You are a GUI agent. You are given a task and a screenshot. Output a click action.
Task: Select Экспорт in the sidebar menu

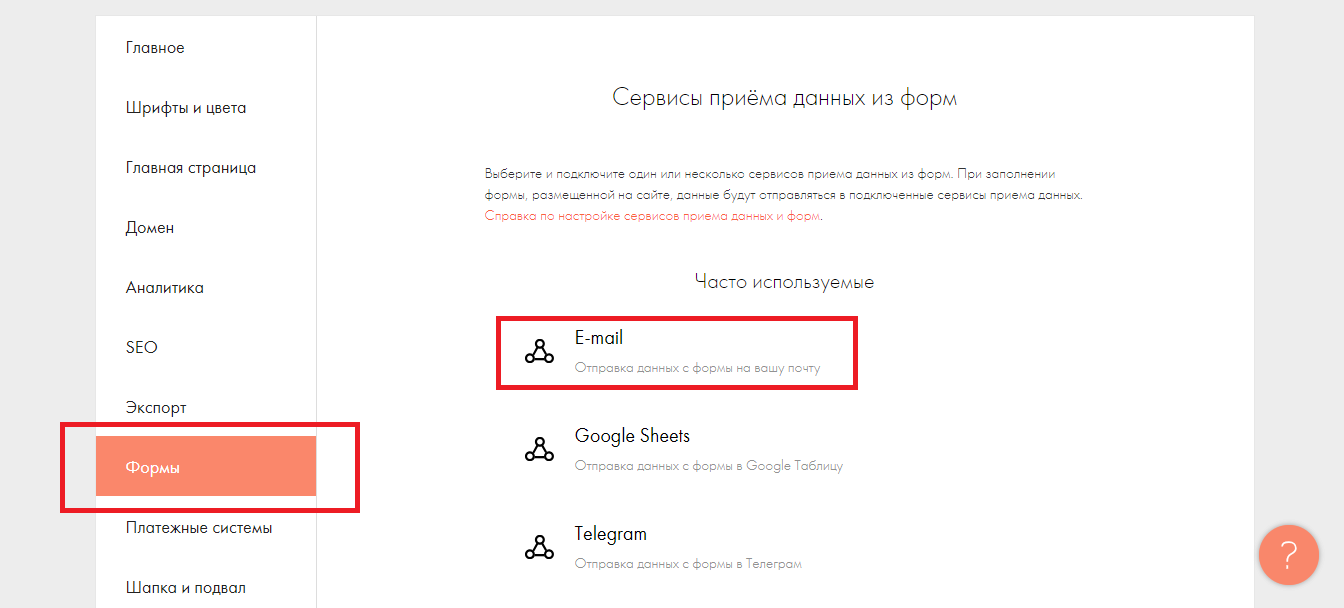156,408
